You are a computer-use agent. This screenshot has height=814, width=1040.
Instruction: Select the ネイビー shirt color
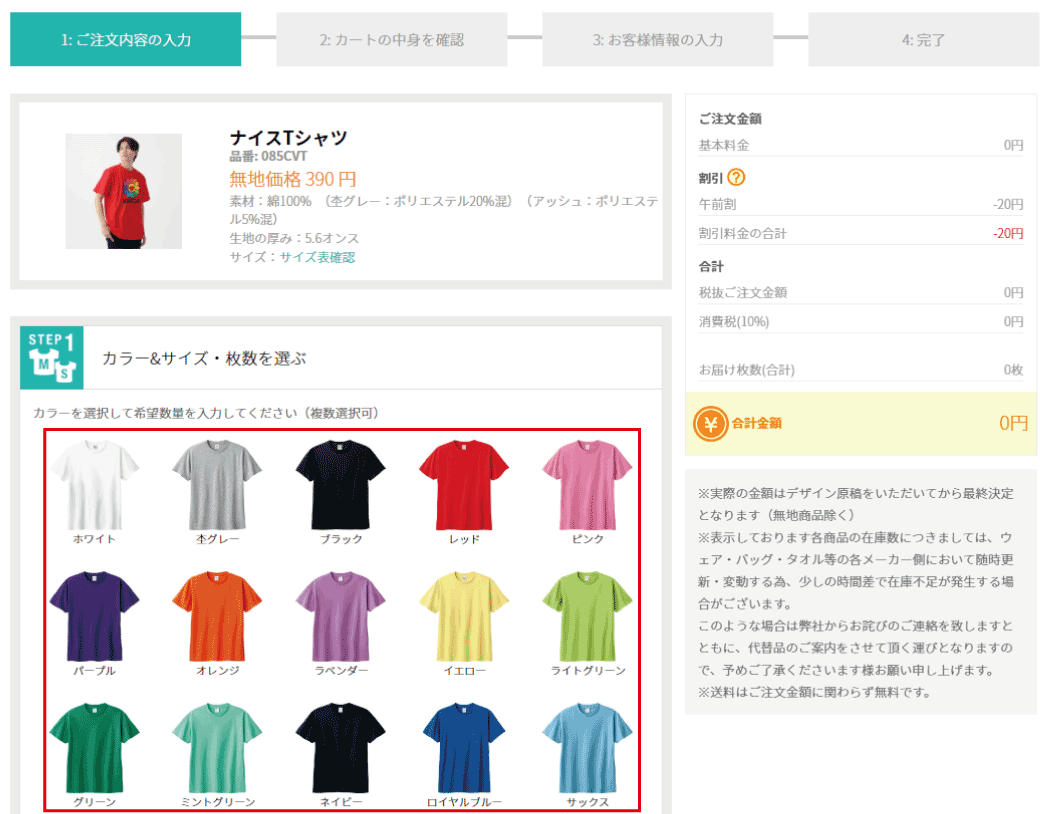(x=341, y=745)
